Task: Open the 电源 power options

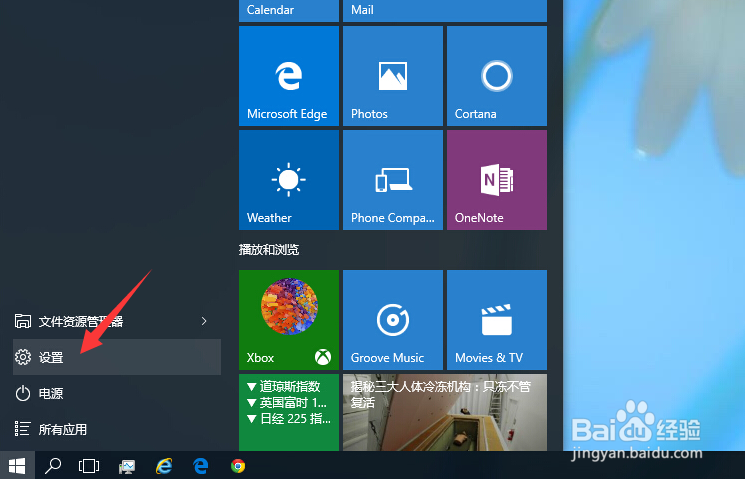Action: pos(117,393)
